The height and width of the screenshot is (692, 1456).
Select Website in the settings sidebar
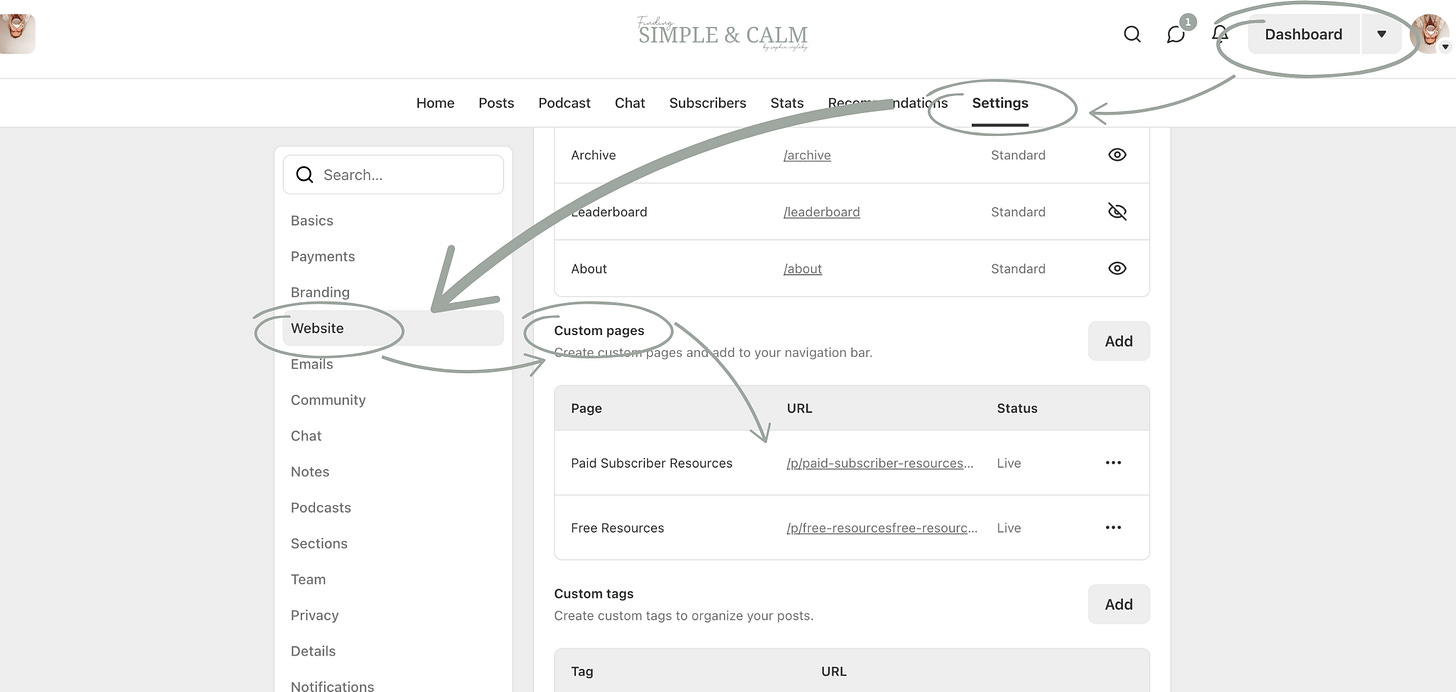click(317, 328)
